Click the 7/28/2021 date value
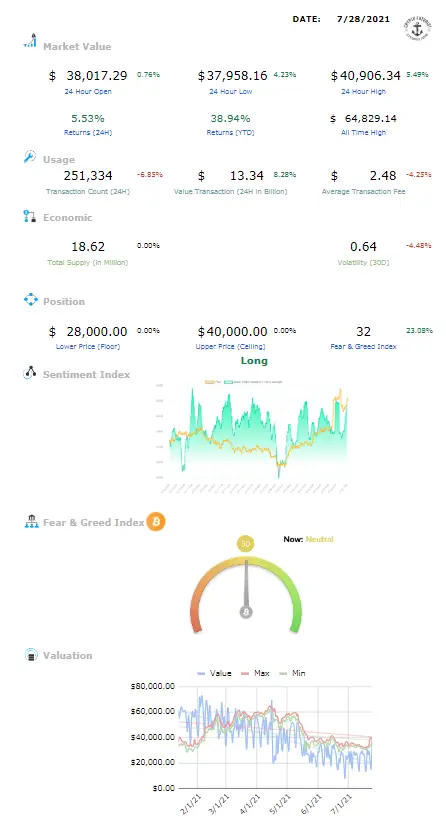 pyautogui.click(x=363, y=19)
